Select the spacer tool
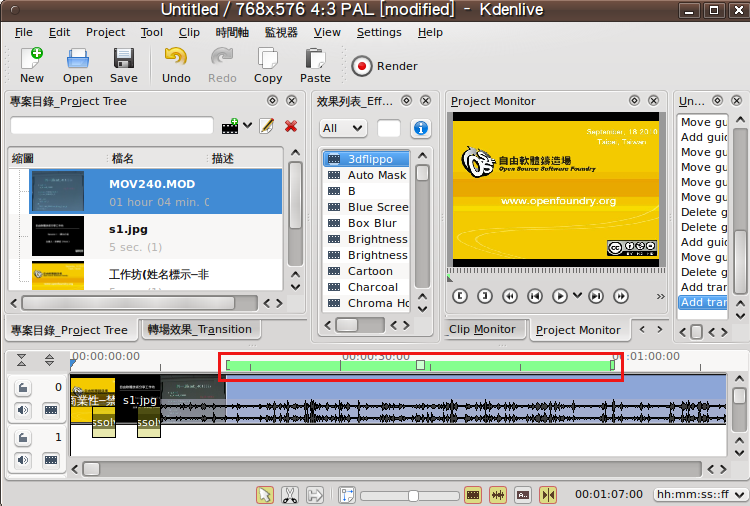 click(x=314, y=495)
